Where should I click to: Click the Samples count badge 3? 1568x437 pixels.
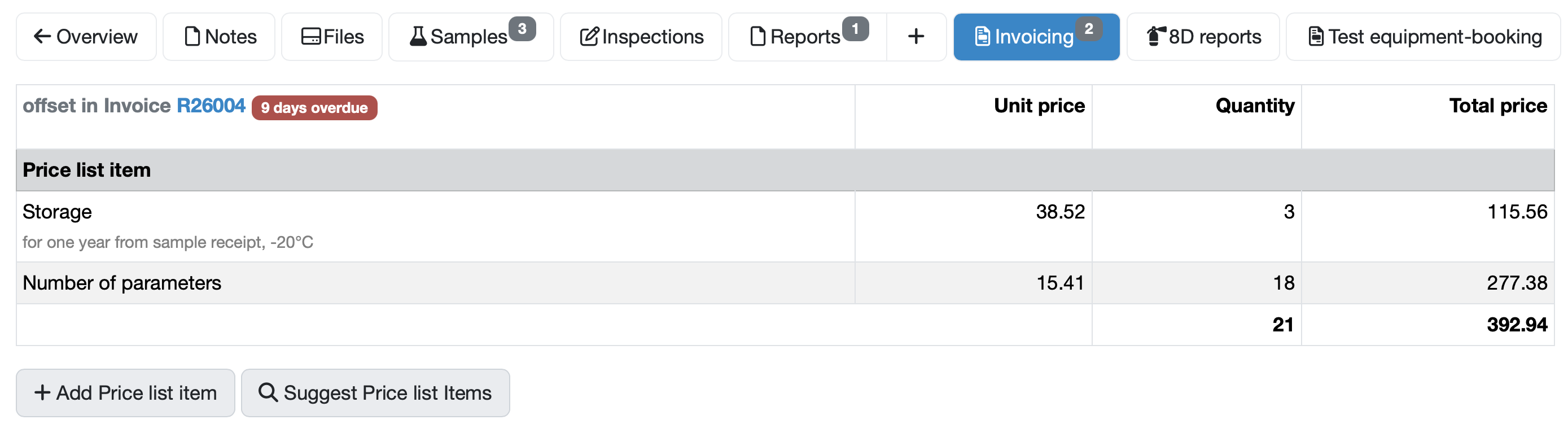[x=522, y=29]
